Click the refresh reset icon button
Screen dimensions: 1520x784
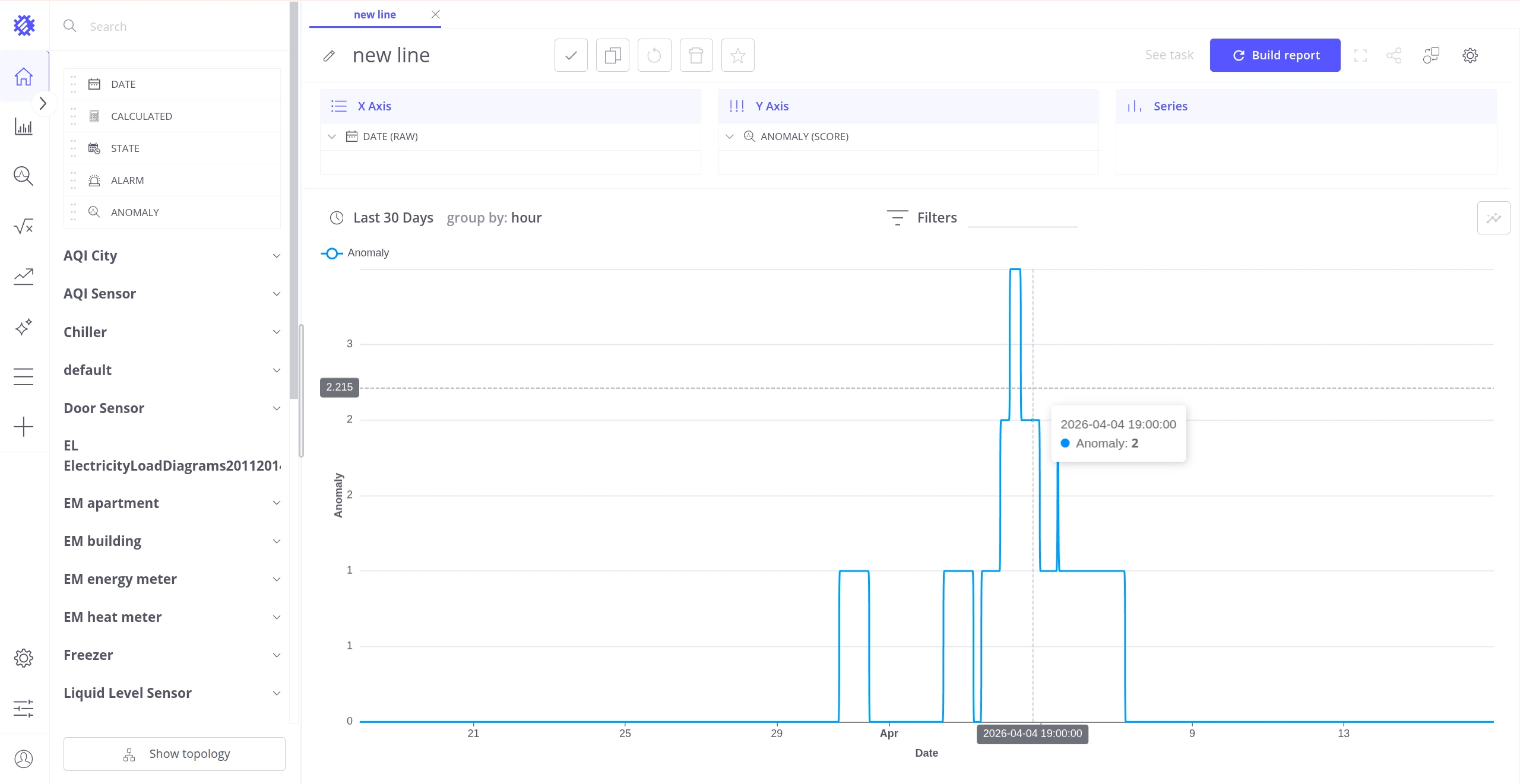pyautogui.click(x=654, y=55)
